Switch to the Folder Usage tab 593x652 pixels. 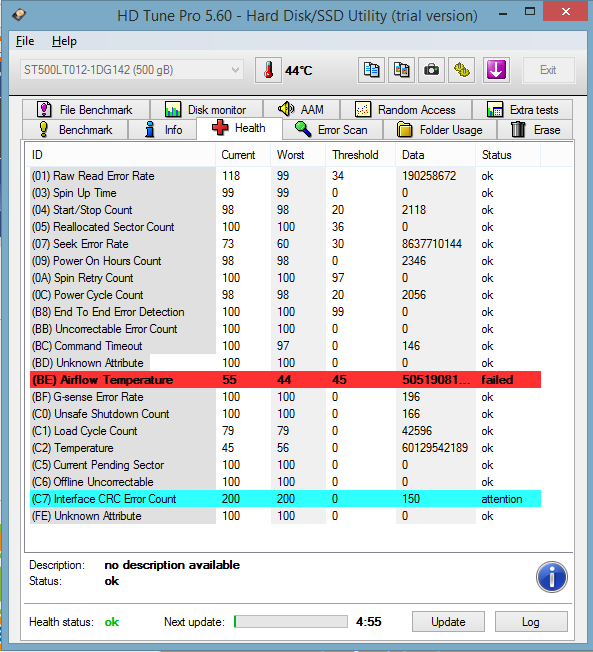(440, 130)
